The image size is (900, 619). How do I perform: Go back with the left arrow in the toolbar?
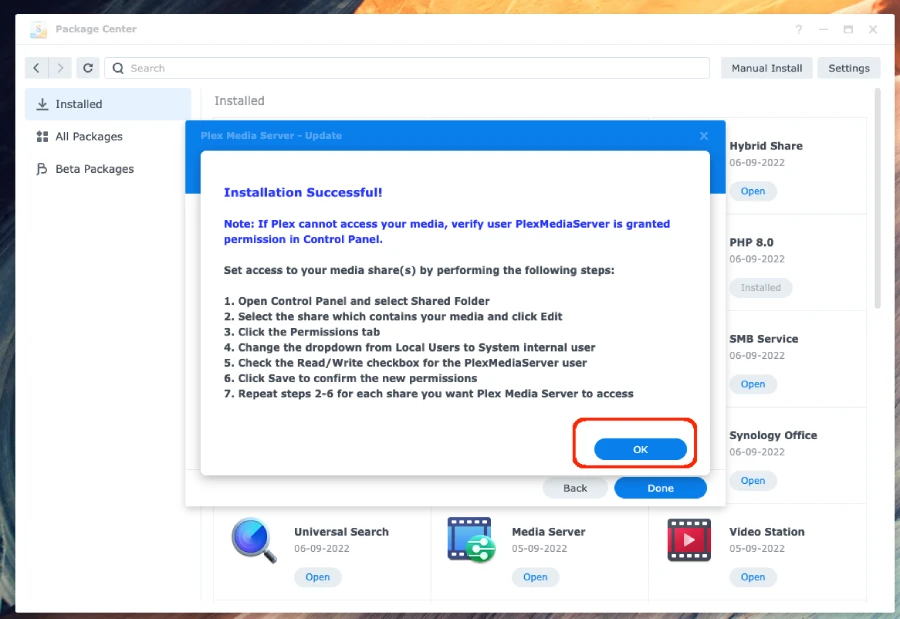[x=36, y=68]
